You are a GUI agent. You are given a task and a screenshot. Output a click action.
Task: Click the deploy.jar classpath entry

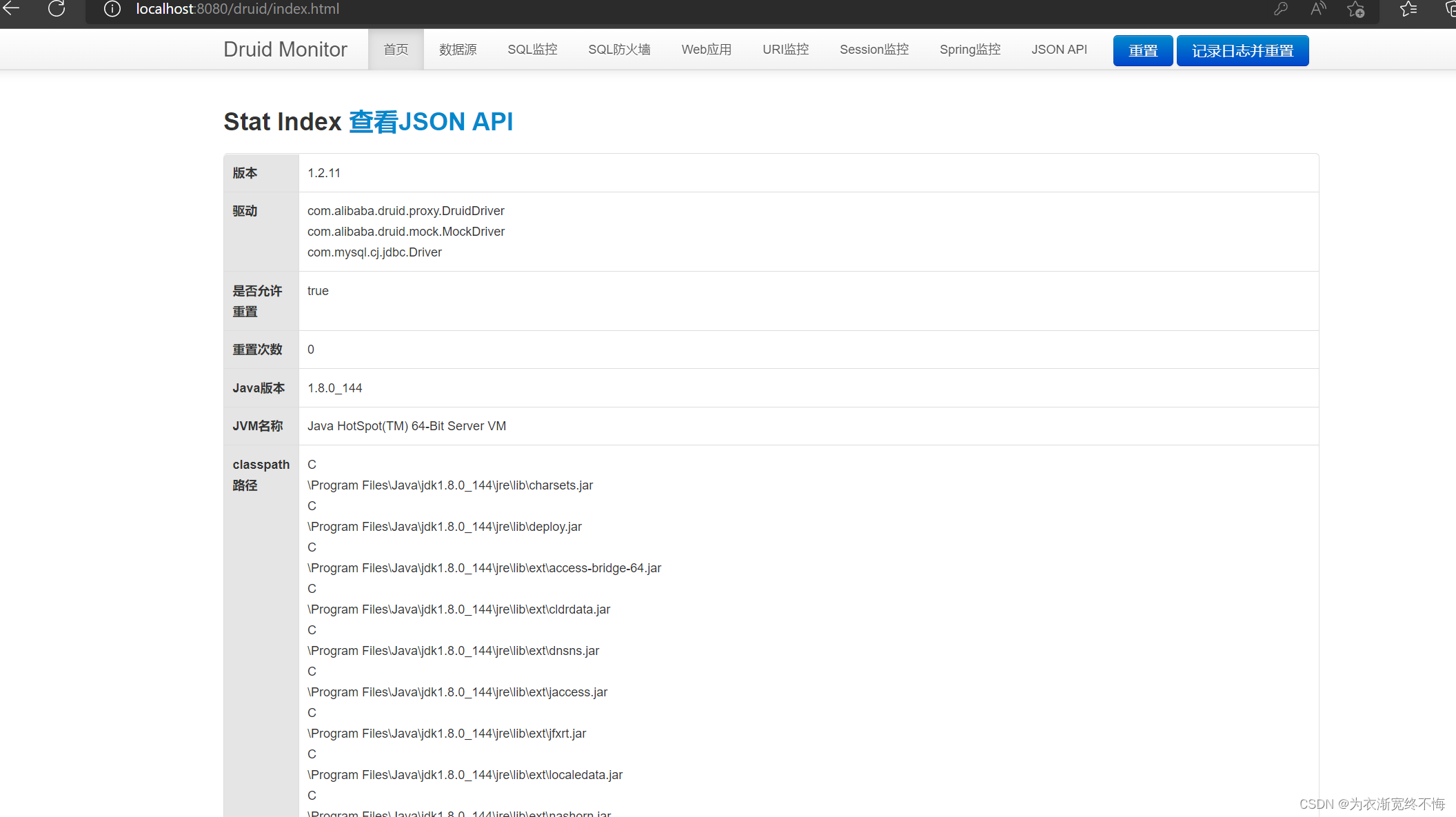(445, 527)
